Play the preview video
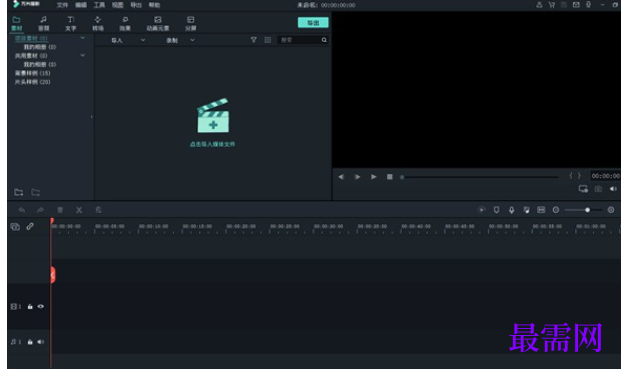Screen dimensions: 621x369 click(x=373, y=177)
